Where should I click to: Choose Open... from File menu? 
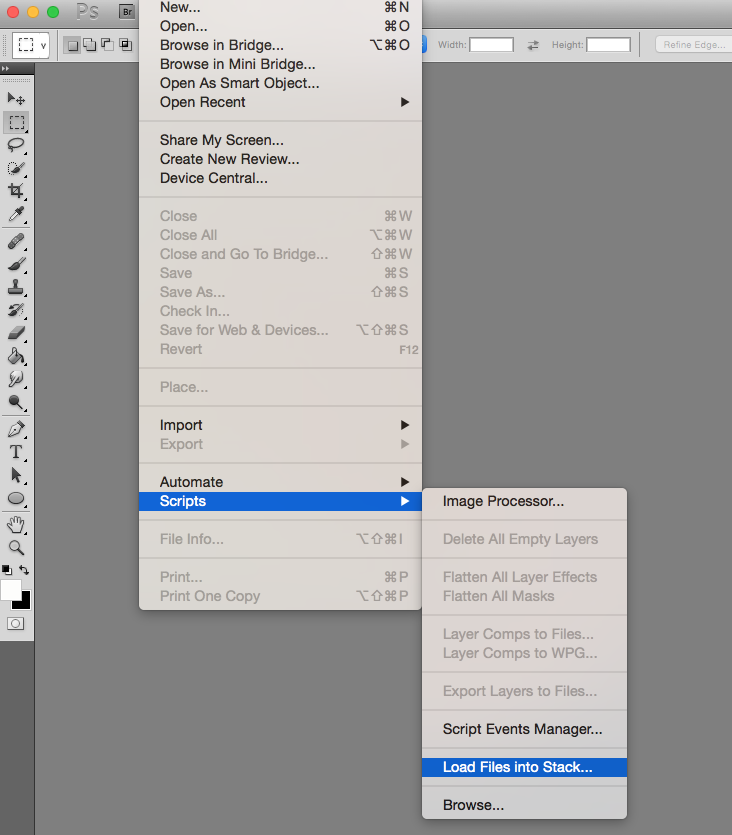(280, 26)
